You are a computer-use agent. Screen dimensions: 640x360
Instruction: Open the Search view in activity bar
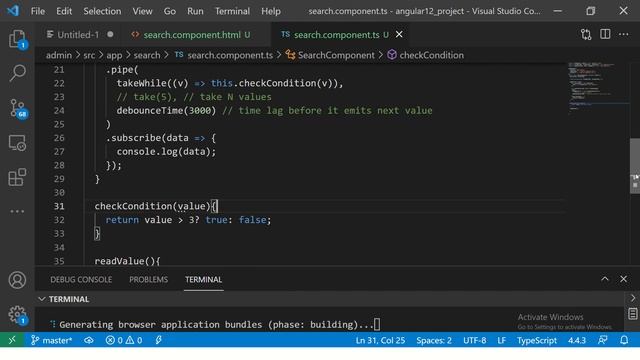17,73
